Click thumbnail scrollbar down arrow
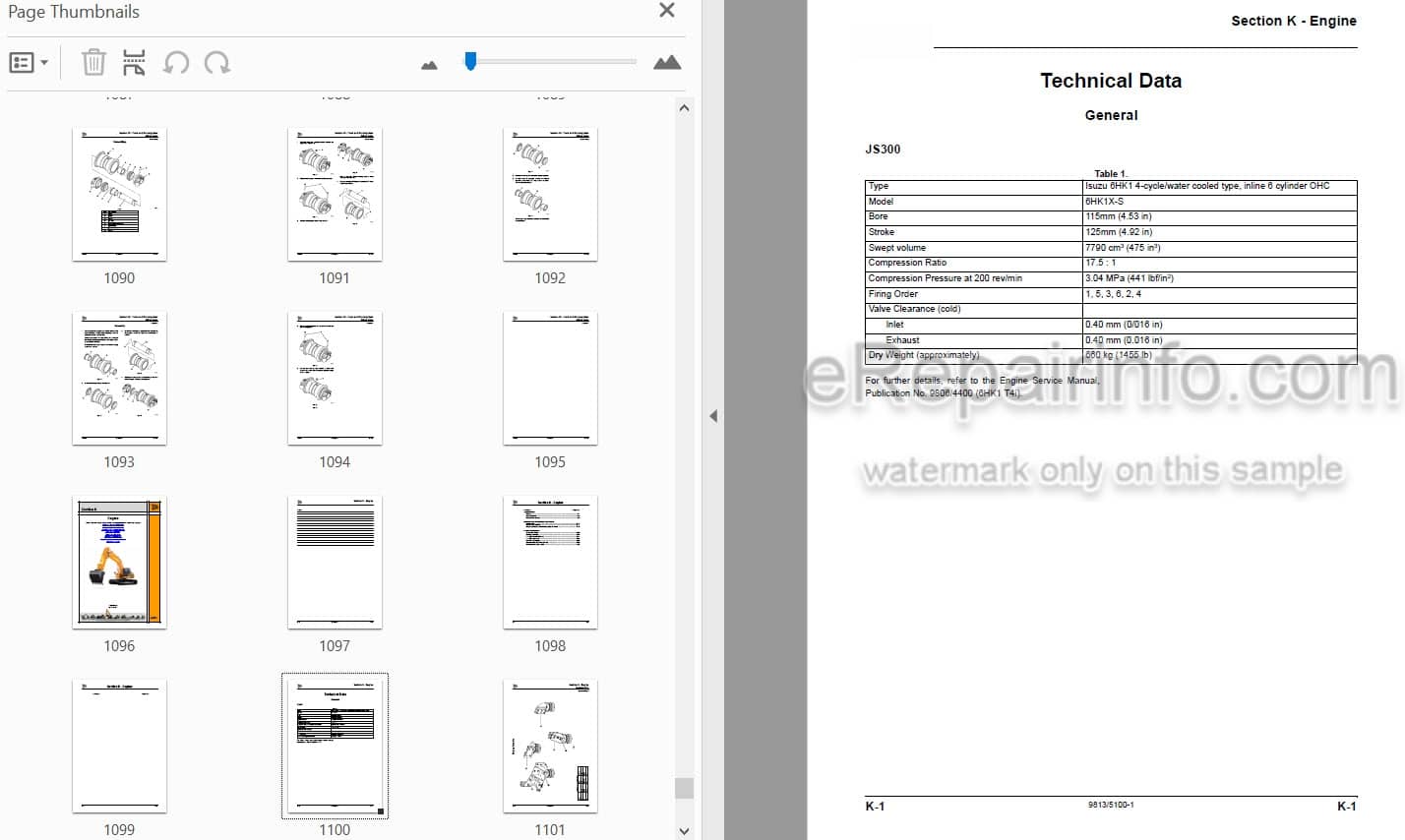The image size is (1405, 840). pos(685,831)
